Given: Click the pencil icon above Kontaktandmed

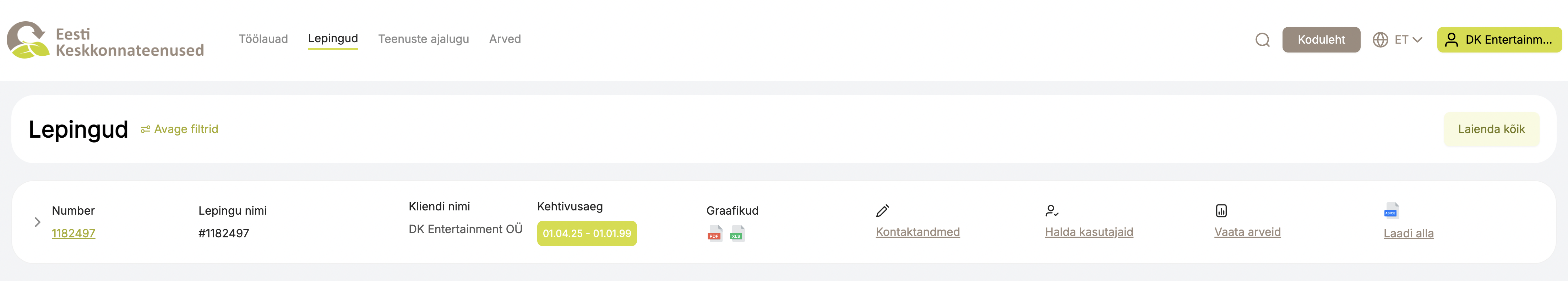Looking at the screenshot, I should click(883, 211).
